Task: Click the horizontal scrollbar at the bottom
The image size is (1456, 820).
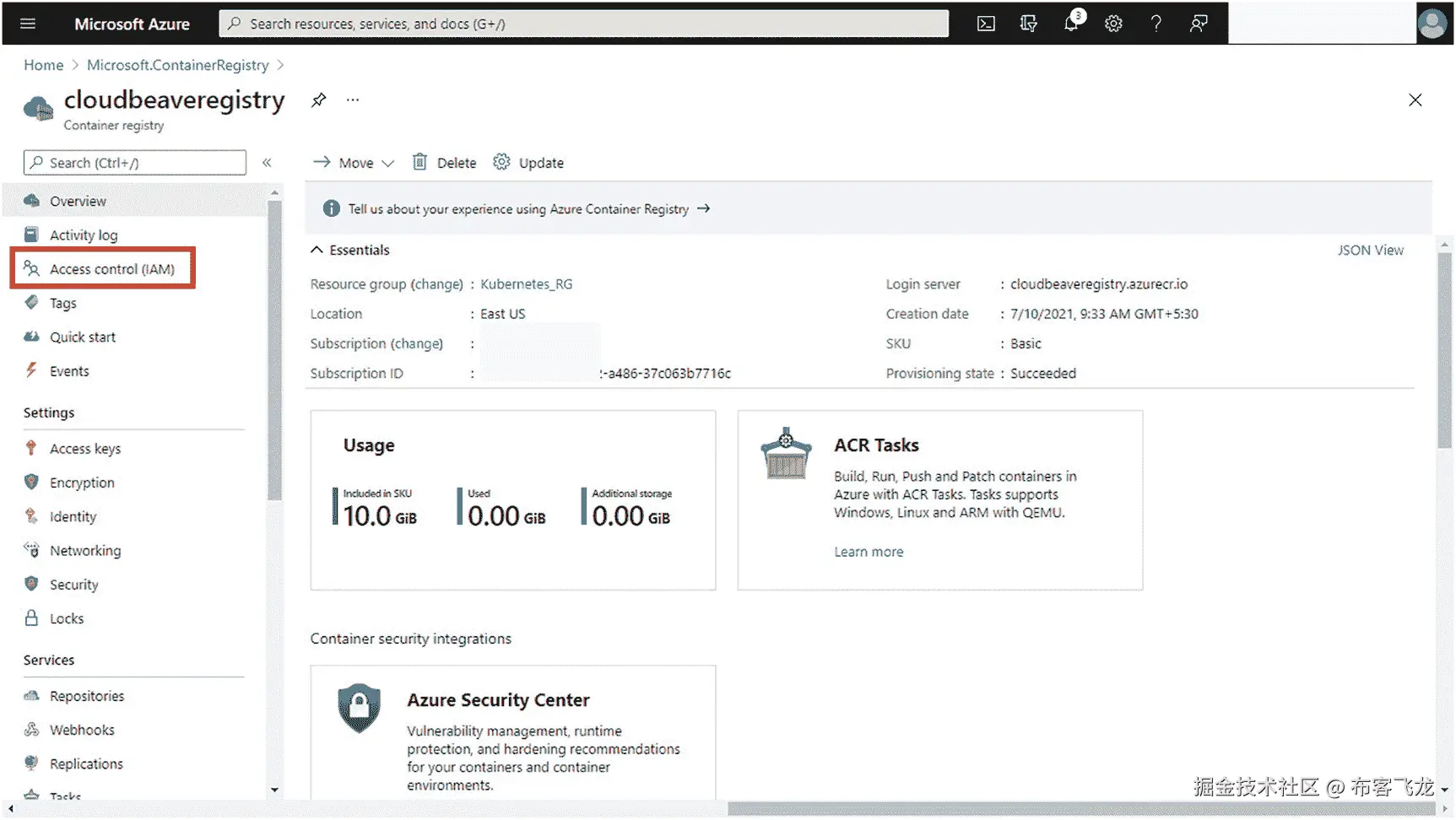Action: pyautogui.click(x=1080, y=809)
